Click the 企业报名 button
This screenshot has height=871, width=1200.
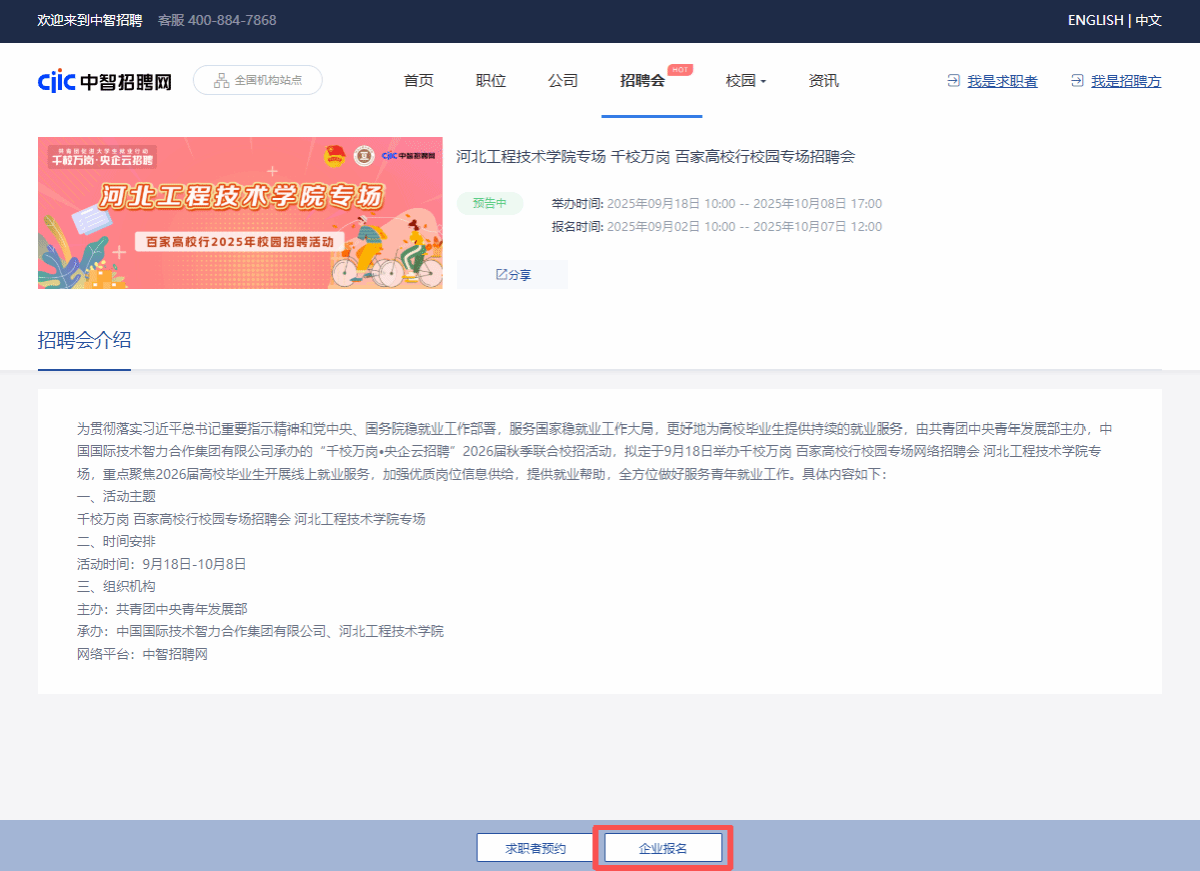663,848
